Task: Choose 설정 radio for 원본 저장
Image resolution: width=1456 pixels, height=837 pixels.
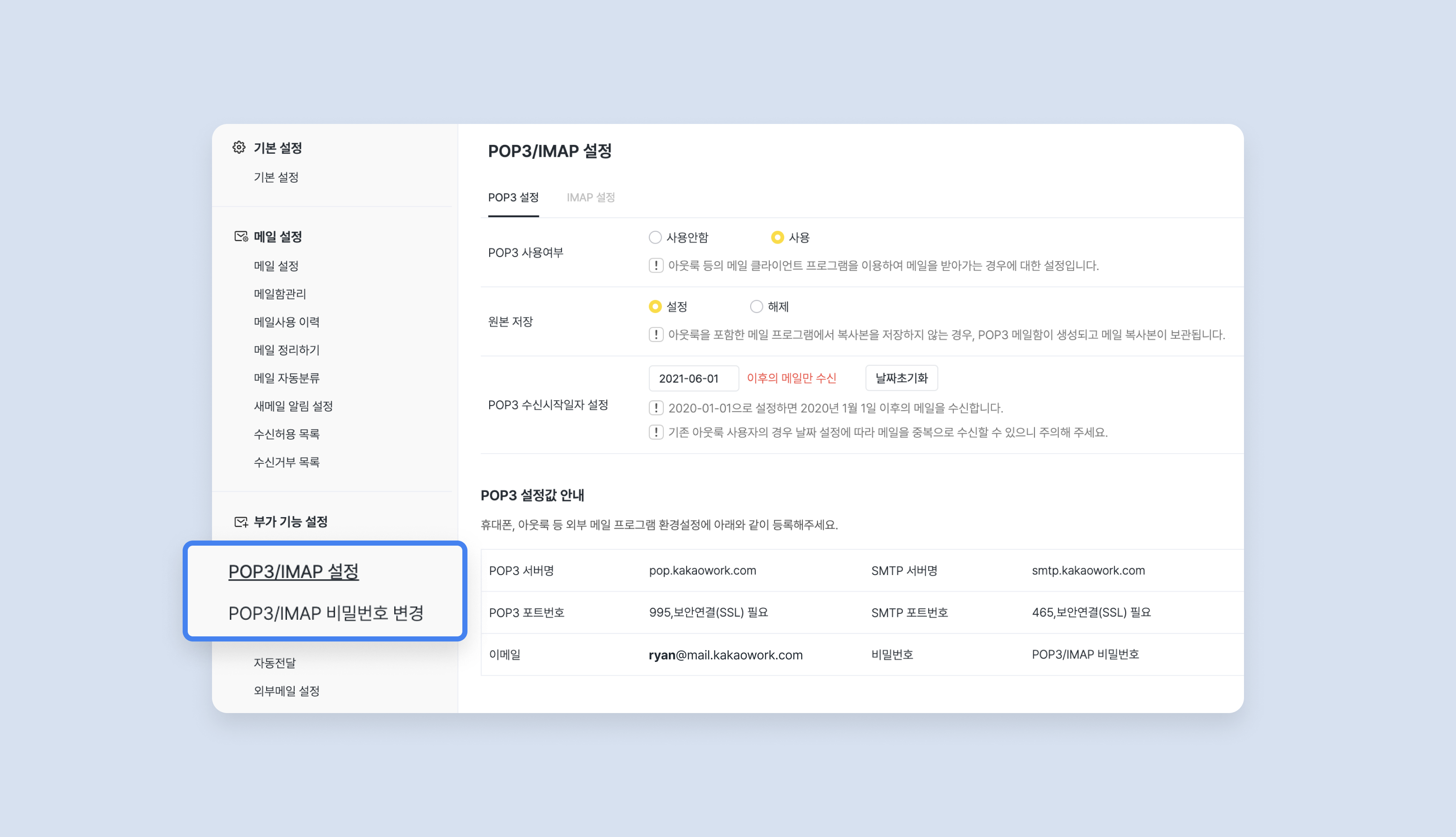Action: (655, 306)
